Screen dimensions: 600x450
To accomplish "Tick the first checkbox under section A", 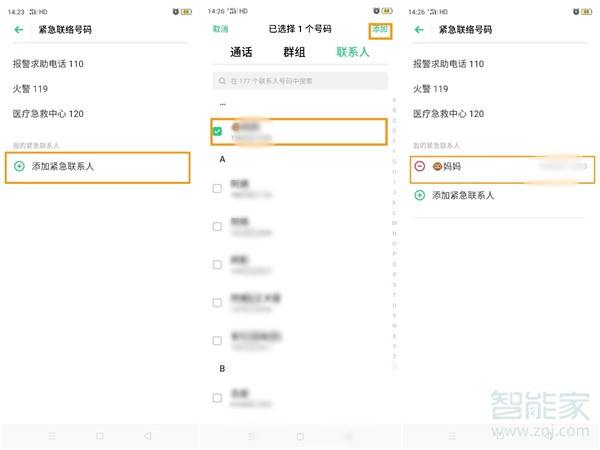I will 217,187.
